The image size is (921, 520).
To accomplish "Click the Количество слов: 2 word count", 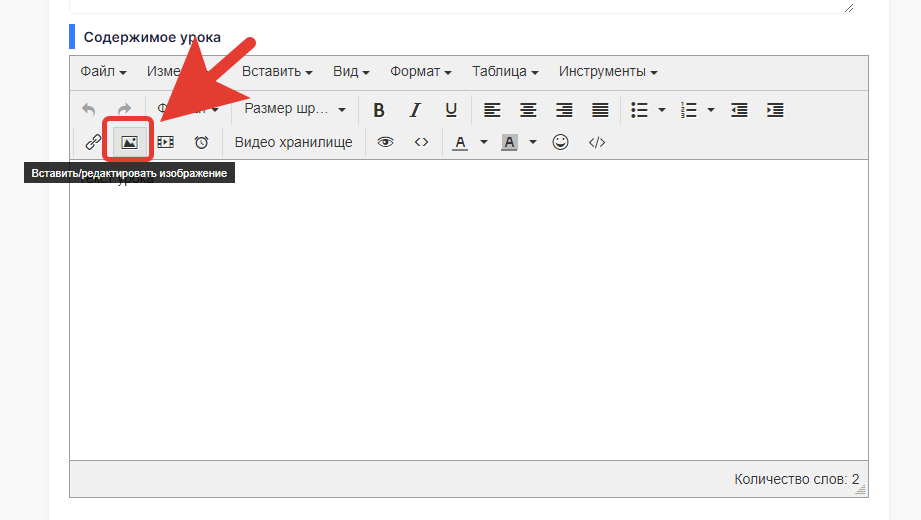I will (796, 479).
